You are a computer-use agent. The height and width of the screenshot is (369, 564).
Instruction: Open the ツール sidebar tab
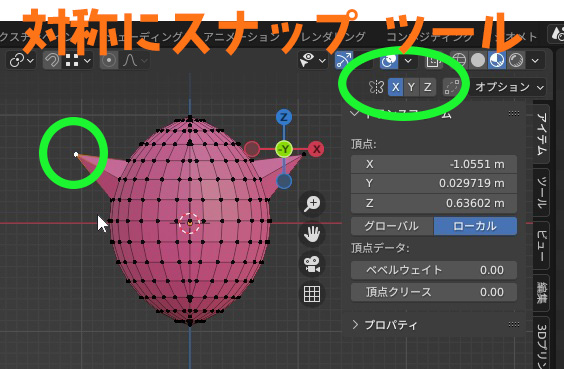click(x=541, y=193)
